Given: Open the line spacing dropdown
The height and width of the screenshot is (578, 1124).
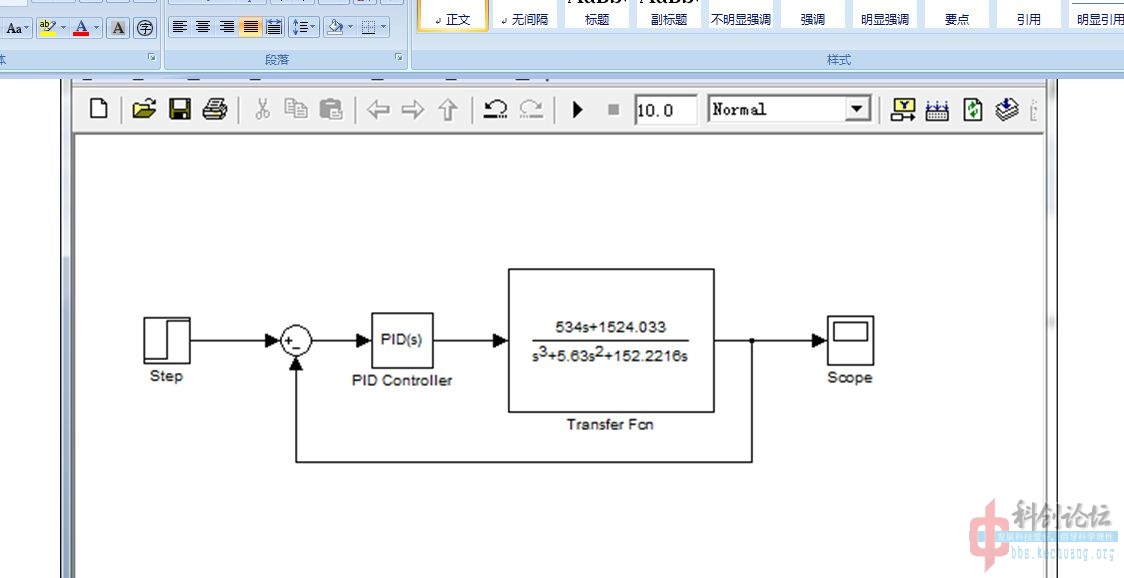Looking at the screenshot, I should (x=304, y=27).
